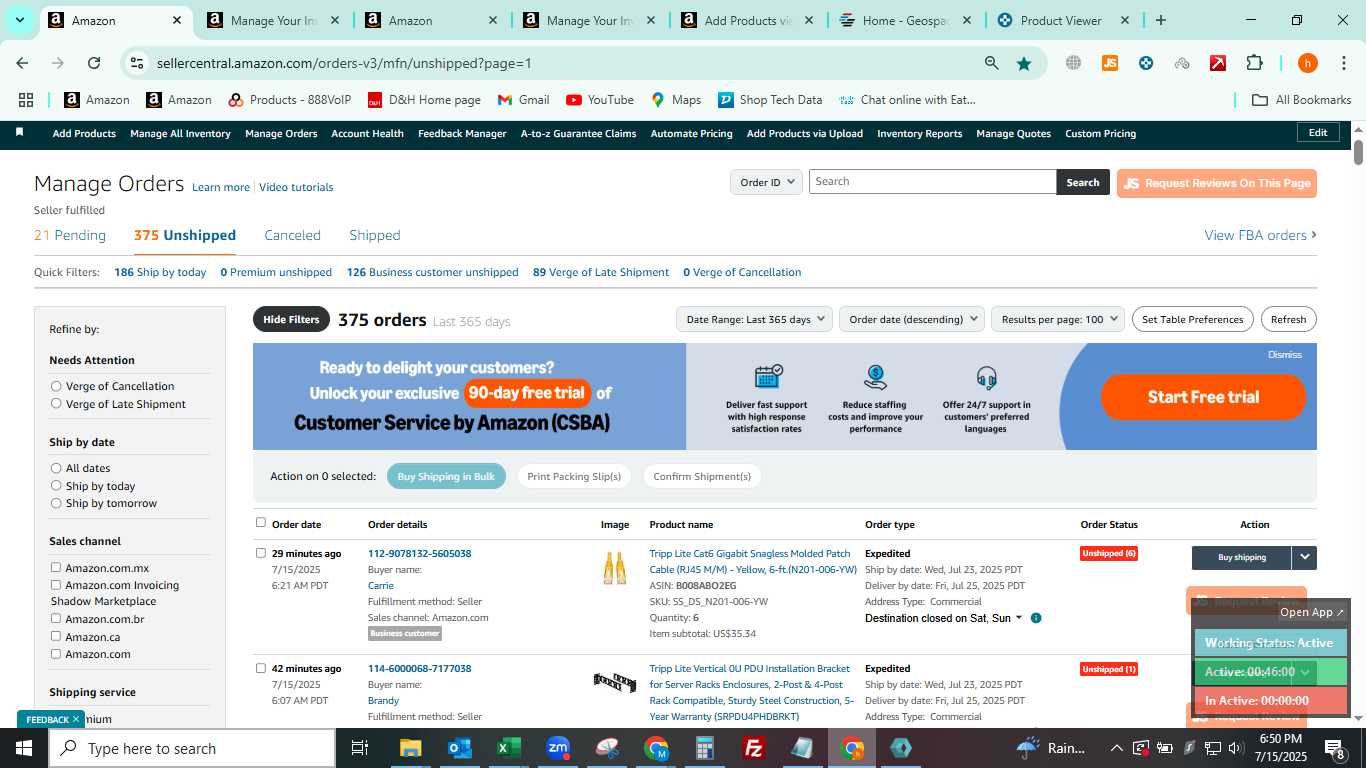Viewport: 1366px width, 768px height.
Task: Click the bookmark flag in Seller Central header
Action: pos(19,133)
